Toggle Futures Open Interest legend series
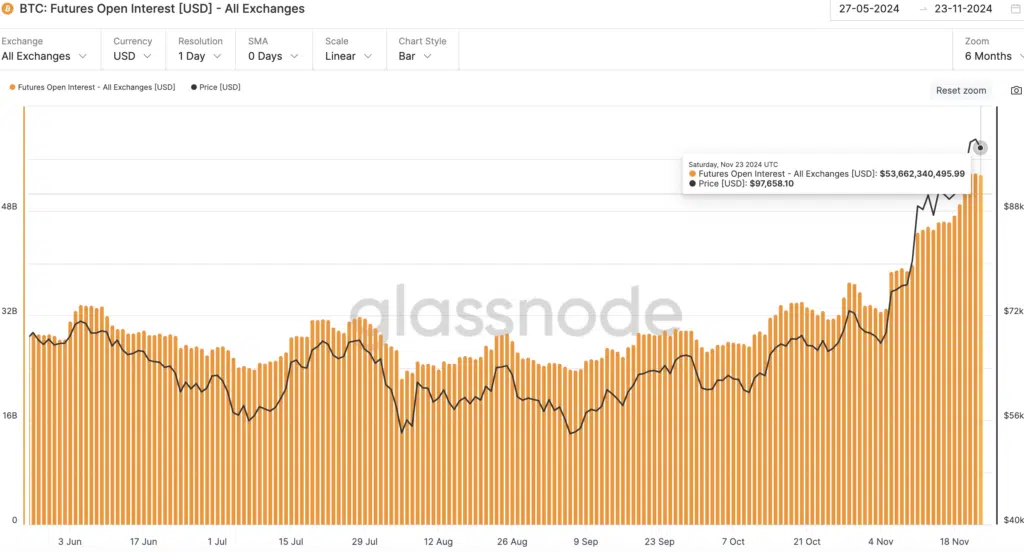The image size is (1024, 552). pos(96,87)
